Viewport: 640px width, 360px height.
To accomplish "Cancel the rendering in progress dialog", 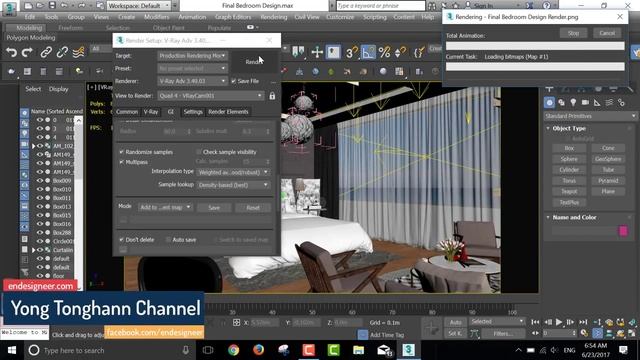I will coord(607,33).
